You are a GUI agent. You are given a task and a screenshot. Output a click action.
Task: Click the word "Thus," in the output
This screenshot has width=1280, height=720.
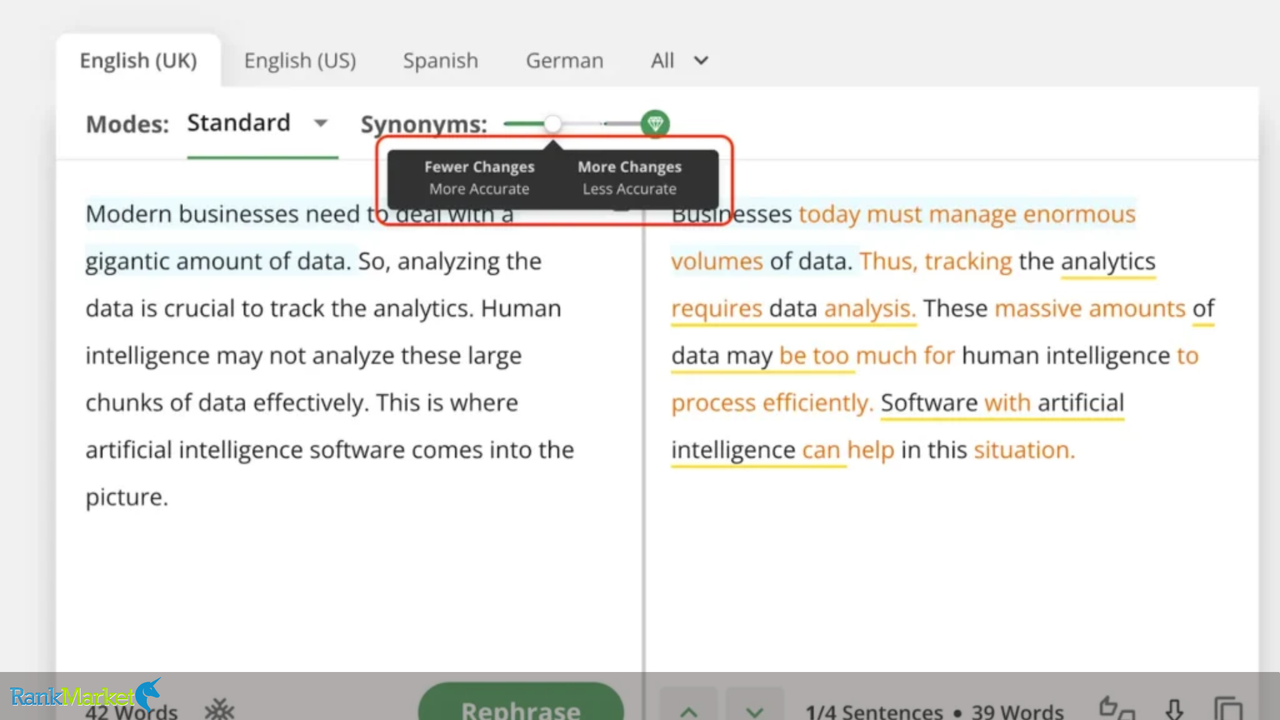[888, 261]
